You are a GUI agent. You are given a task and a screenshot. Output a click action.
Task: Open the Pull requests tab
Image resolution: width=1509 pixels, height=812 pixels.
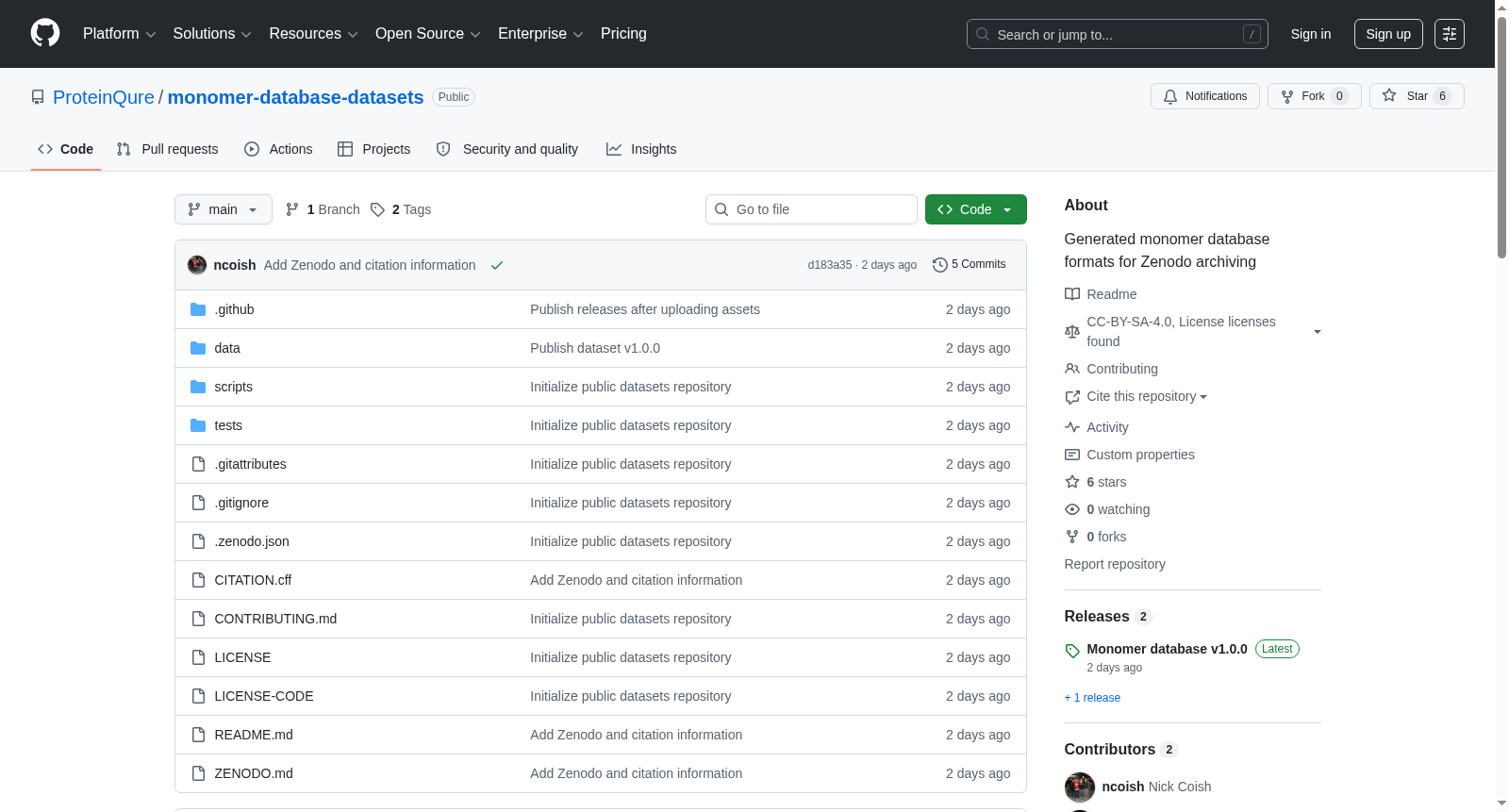tap(168, 149)
